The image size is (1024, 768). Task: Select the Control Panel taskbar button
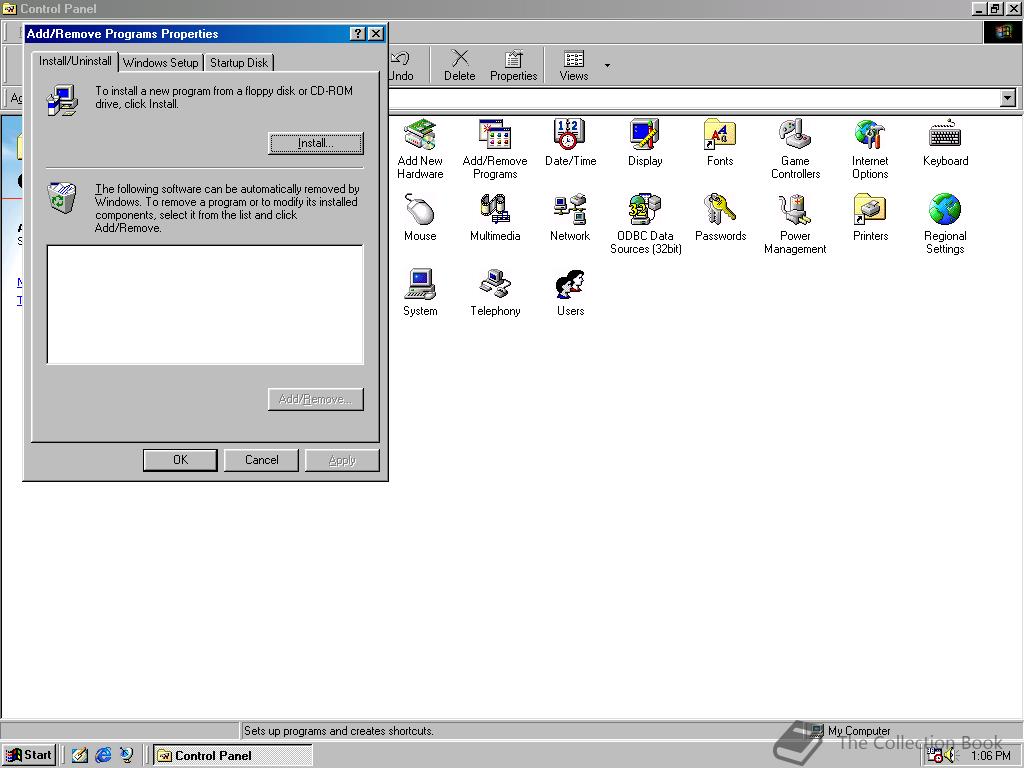(x=233, y=756)
